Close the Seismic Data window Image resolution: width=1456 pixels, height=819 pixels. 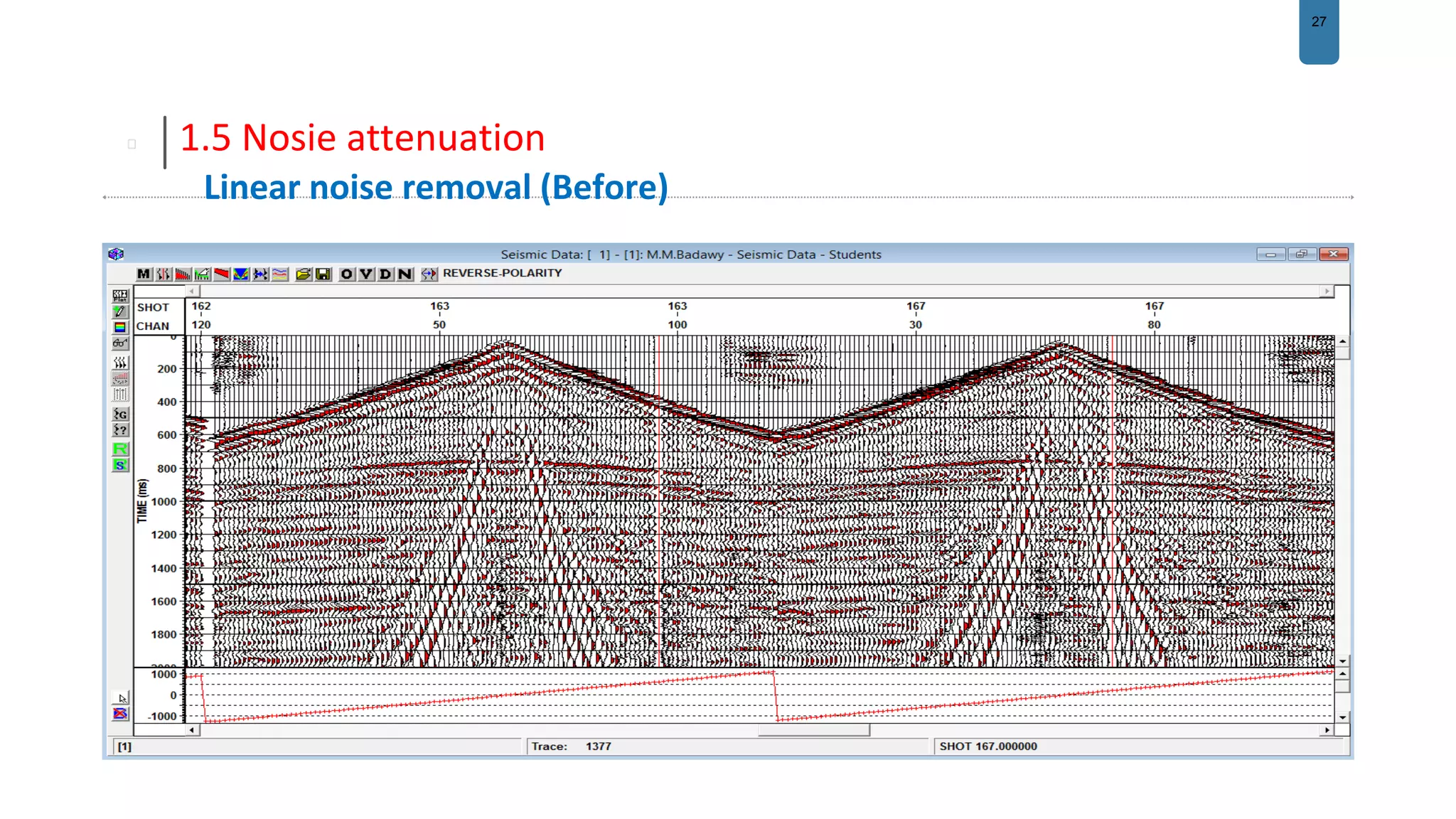pos(1334,254)
